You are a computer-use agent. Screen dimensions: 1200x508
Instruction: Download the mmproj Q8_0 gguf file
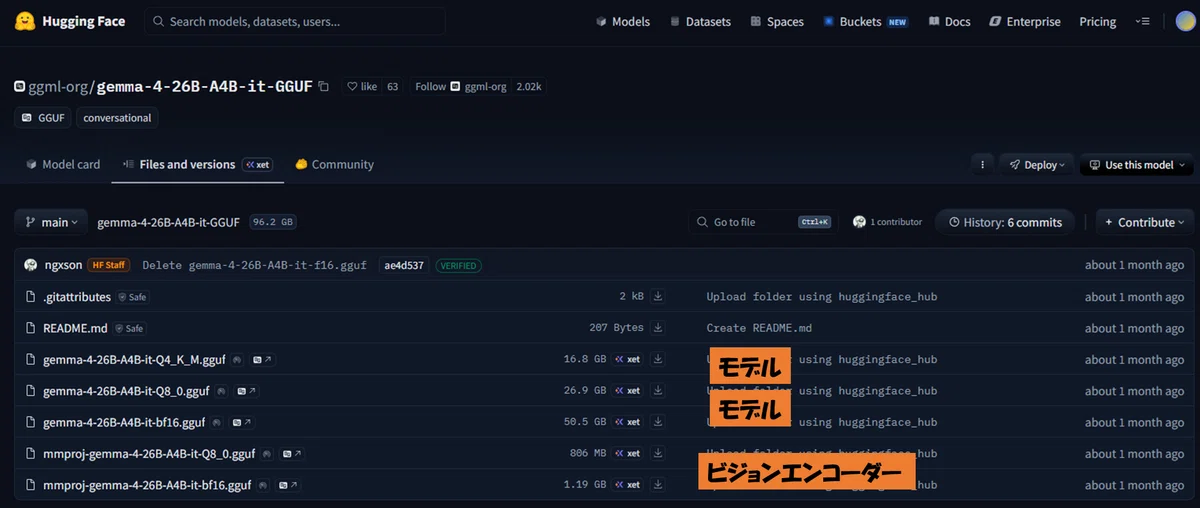(658, 454)
